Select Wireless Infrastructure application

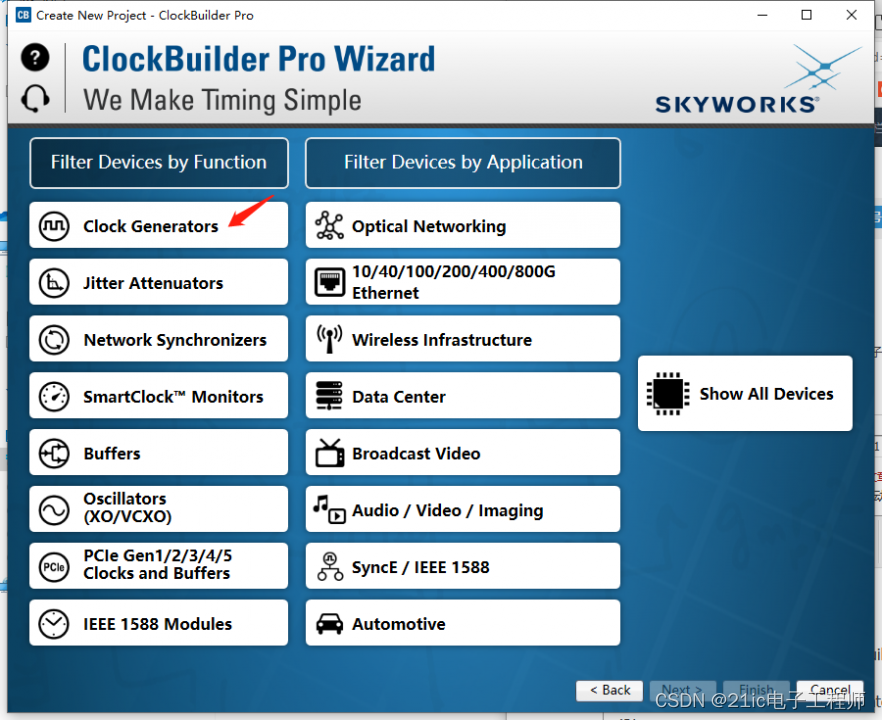463,339
